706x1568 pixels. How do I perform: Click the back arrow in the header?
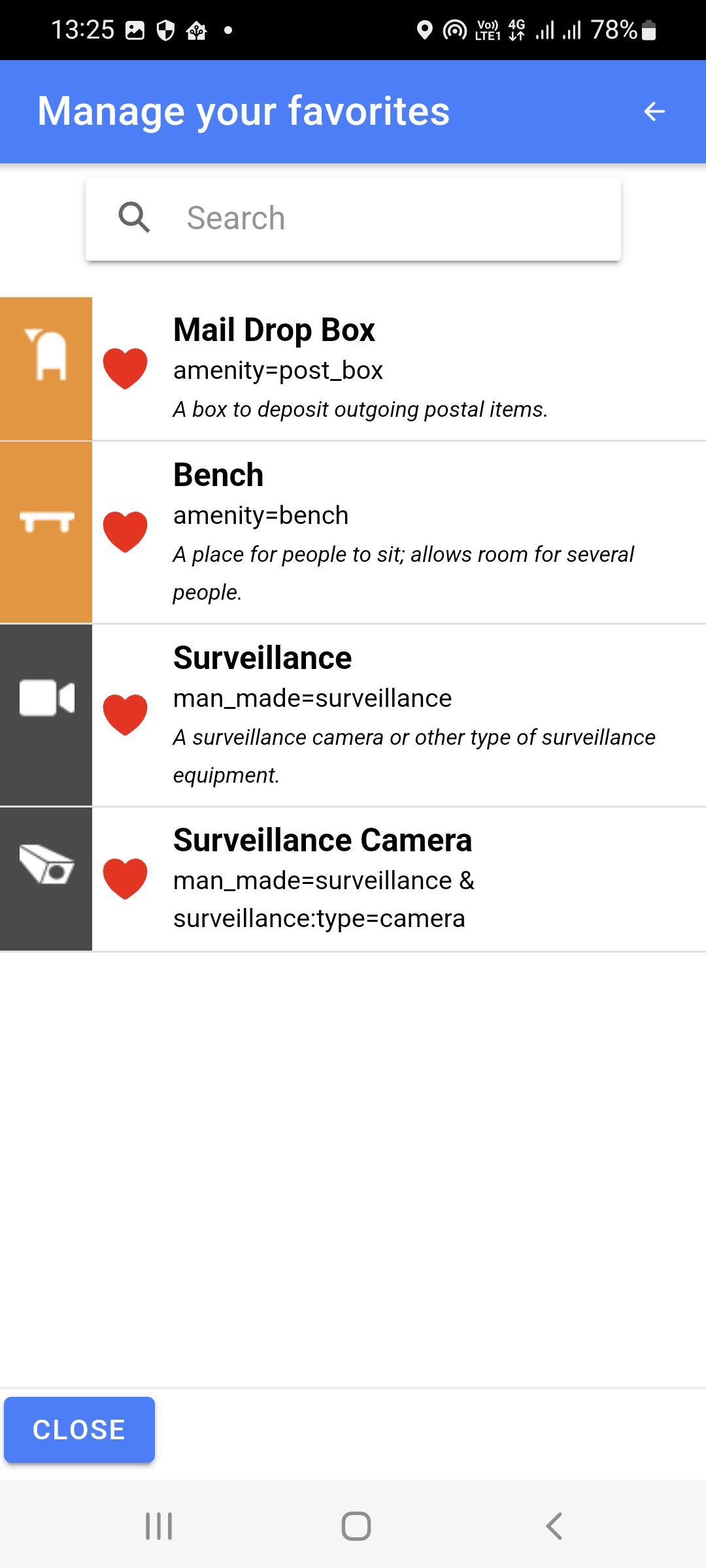[654, 112]
